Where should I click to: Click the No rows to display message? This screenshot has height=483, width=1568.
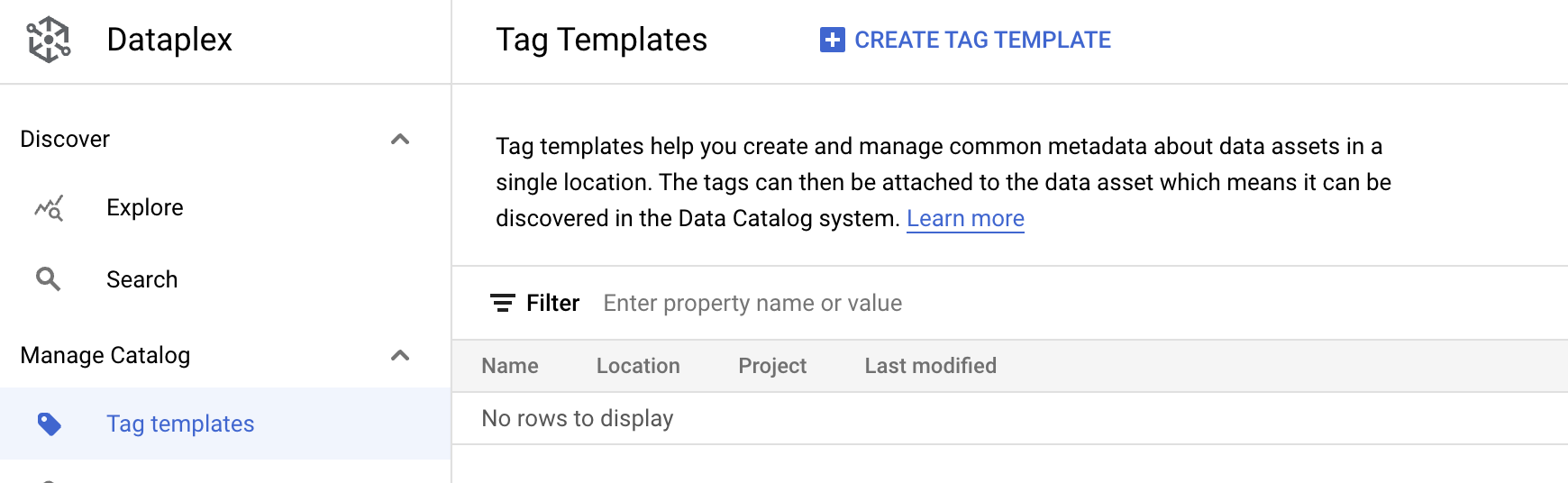point(578,418)
